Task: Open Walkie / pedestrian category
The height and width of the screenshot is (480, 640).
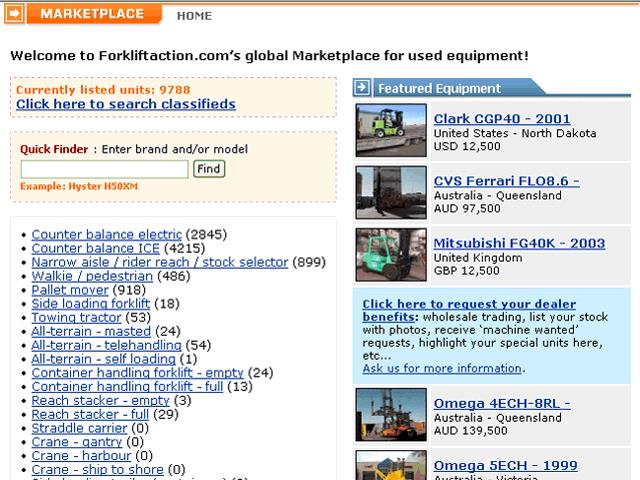Action: 92,276
